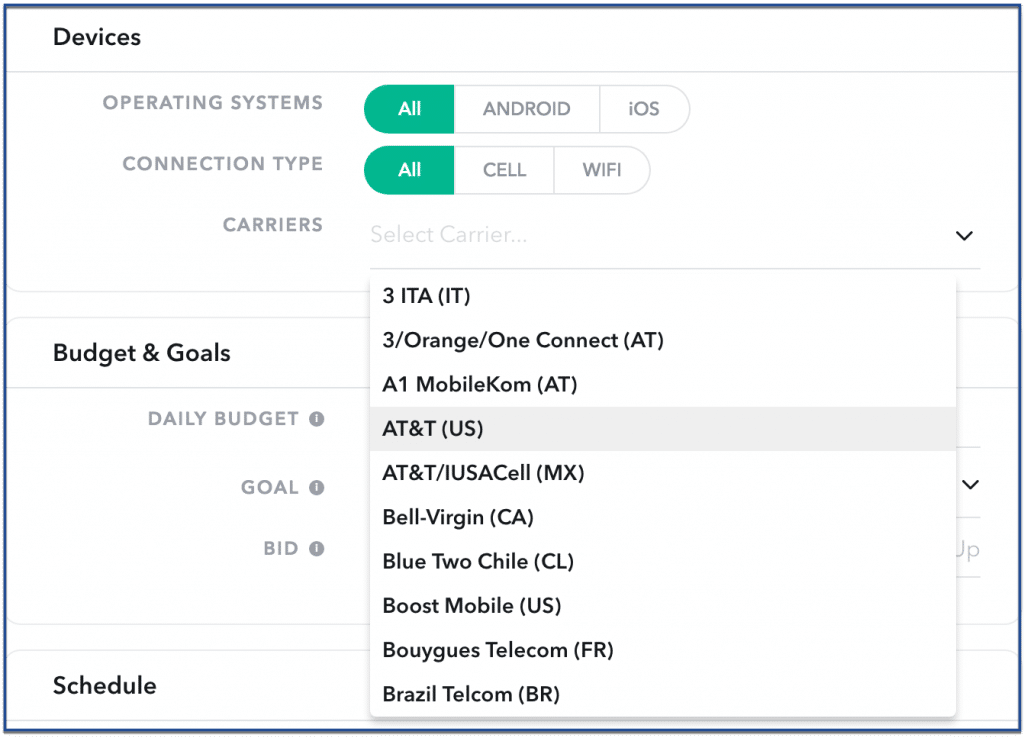Screen dimensions: 1024x738
Task: Select AT&T (US) carrier
Action: click(x=663, y=429)
